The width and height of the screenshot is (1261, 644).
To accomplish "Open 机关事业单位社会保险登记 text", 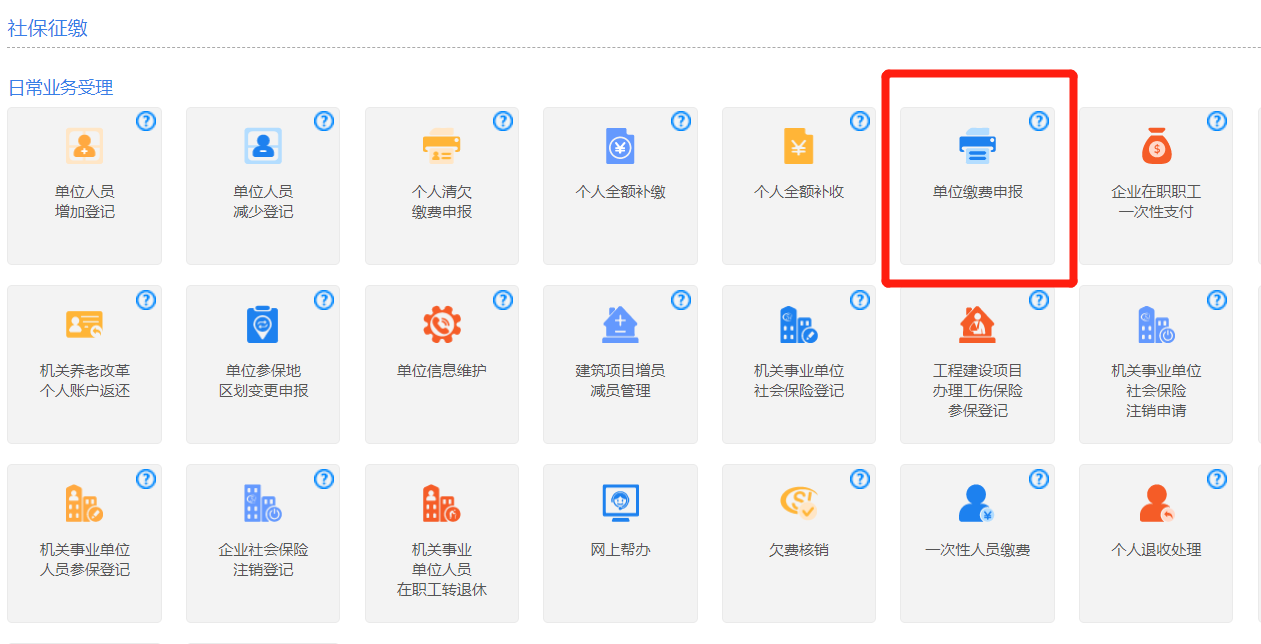I will 799,381.
